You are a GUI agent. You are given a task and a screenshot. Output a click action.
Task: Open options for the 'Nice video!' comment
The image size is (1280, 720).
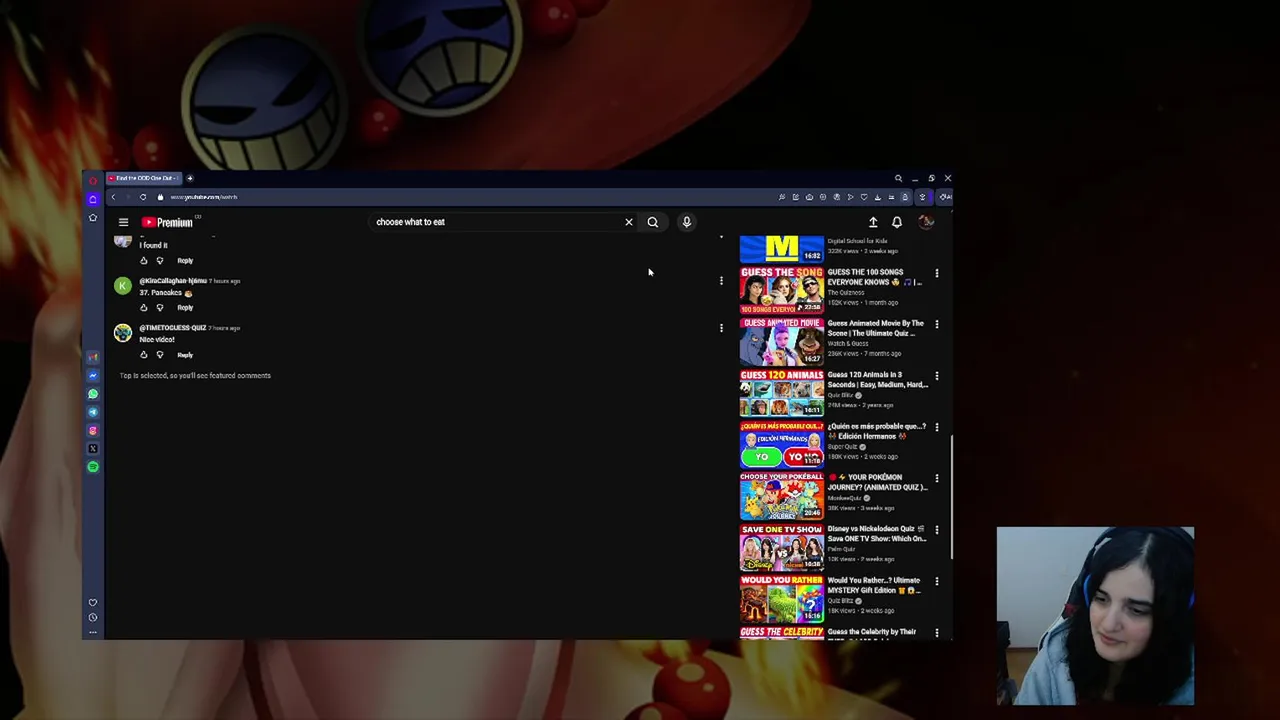coord(721,328)
